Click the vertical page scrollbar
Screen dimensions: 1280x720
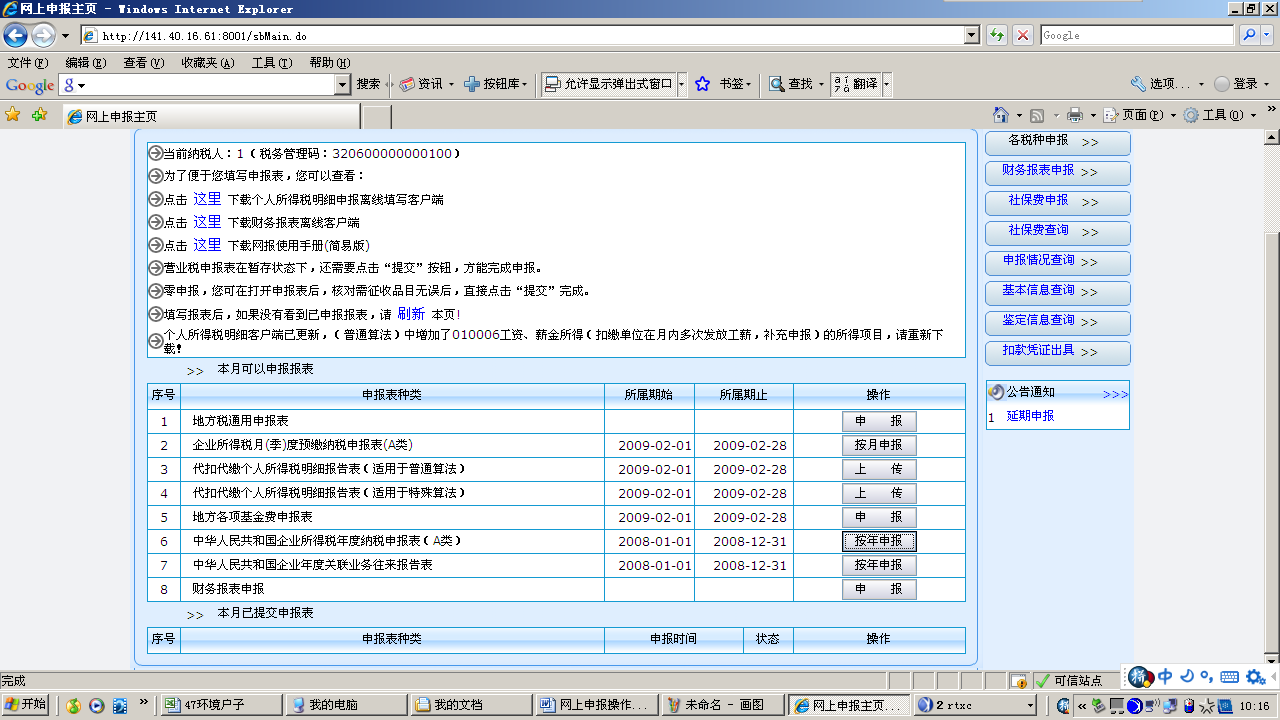point(1271,400)
